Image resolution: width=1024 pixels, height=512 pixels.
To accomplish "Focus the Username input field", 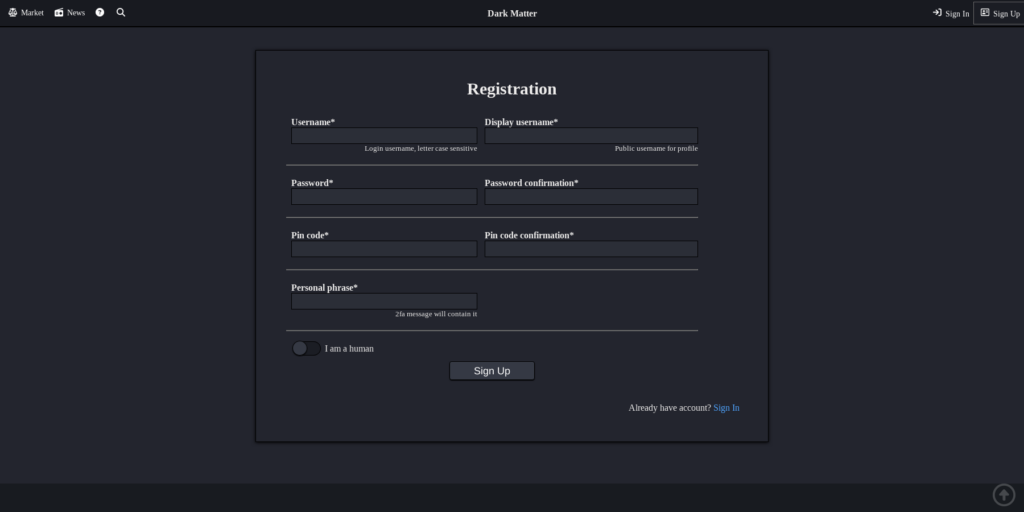I will (x=384, y=136).
